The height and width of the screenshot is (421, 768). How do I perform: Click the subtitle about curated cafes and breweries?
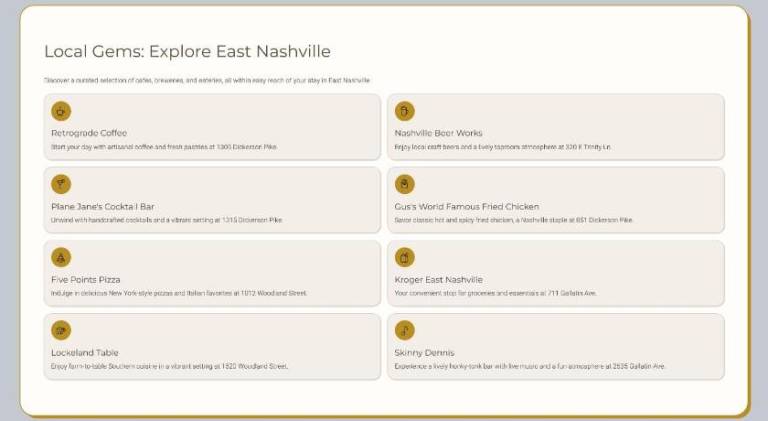207,80
